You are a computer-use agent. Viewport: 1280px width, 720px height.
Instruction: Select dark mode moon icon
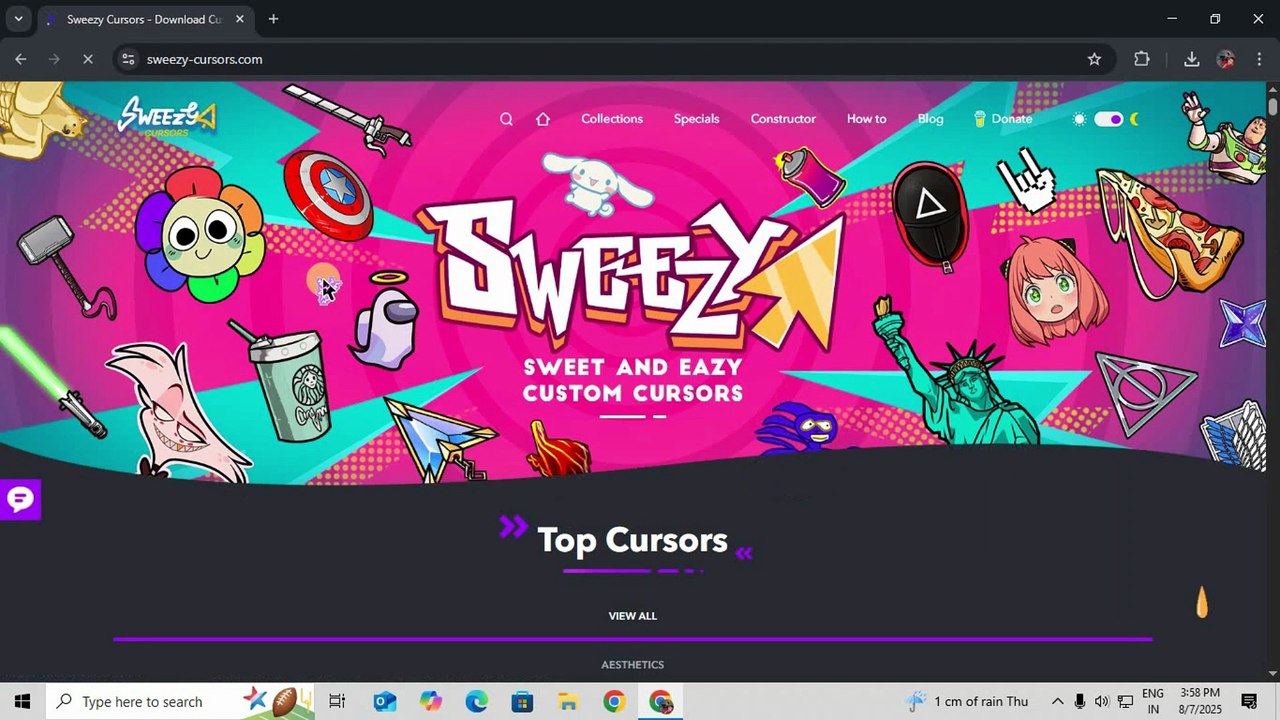1135,119
